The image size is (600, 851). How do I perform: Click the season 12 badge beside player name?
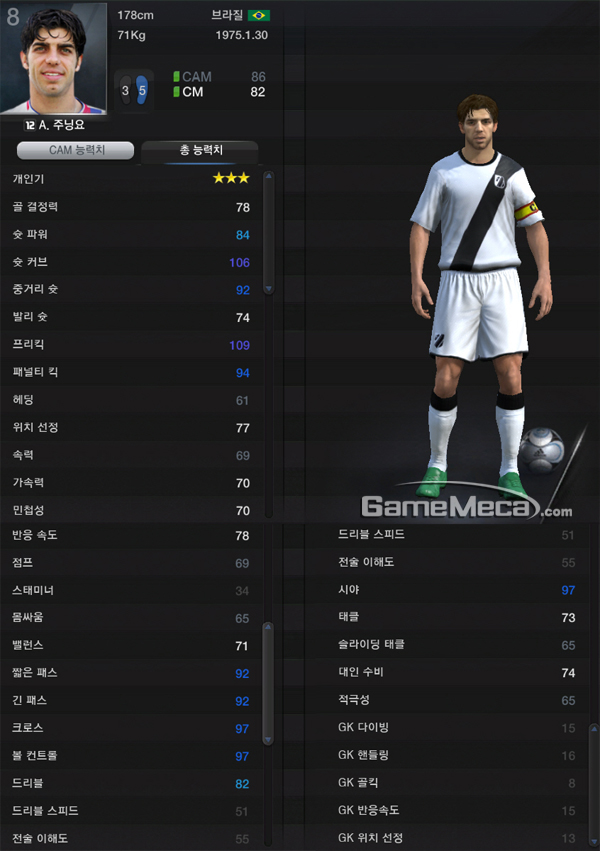coord(30,125)
